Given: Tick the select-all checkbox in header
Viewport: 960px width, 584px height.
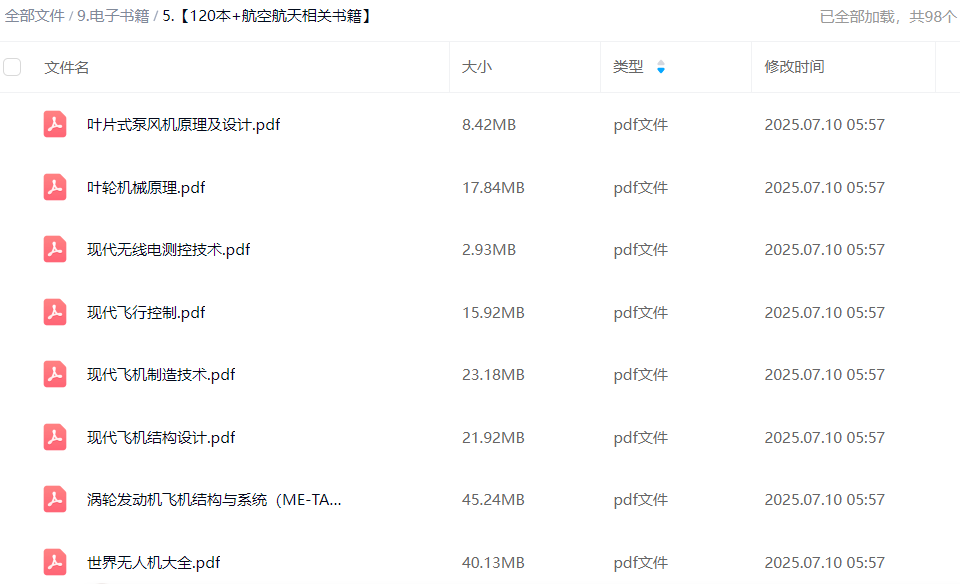Looking at the screenshot, I should [x=12, y=67].
